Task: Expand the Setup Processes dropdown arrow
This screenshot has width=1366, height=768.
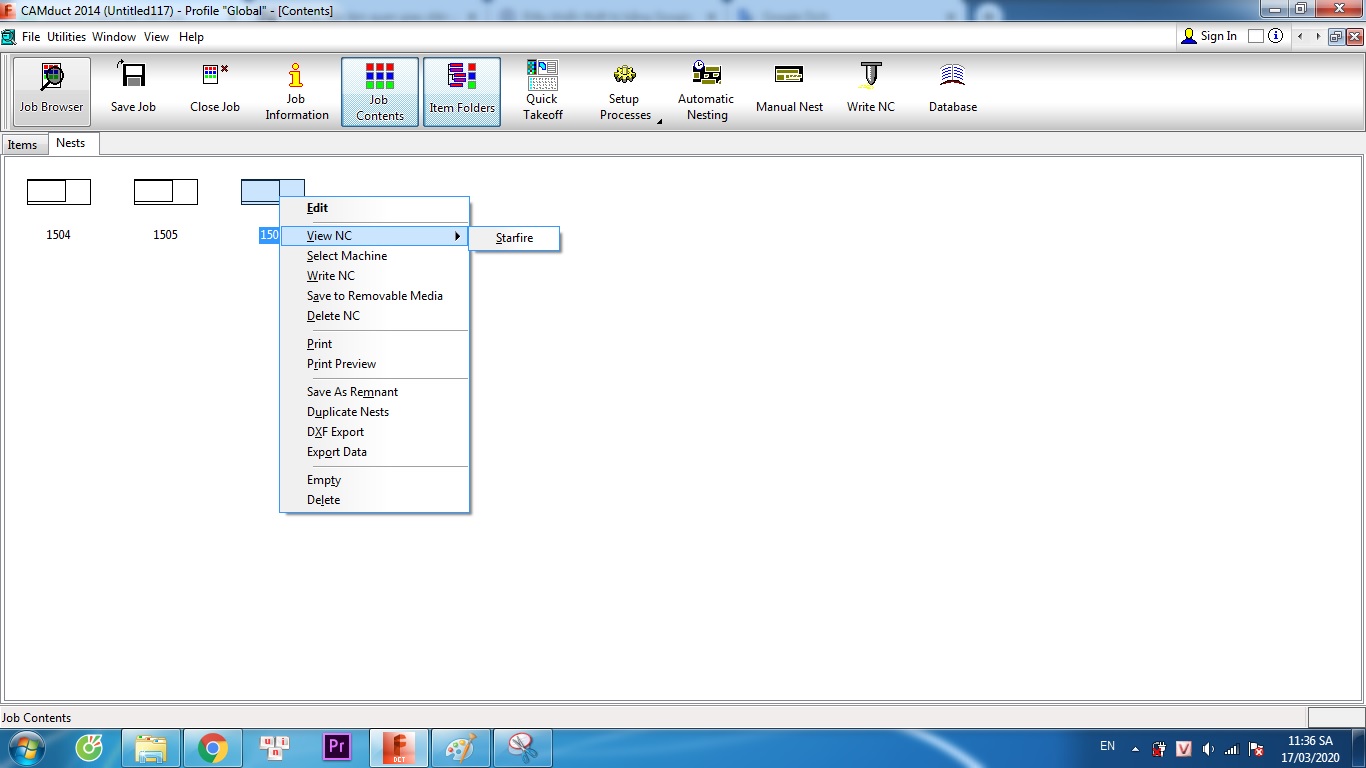Action: coord(659,120)
